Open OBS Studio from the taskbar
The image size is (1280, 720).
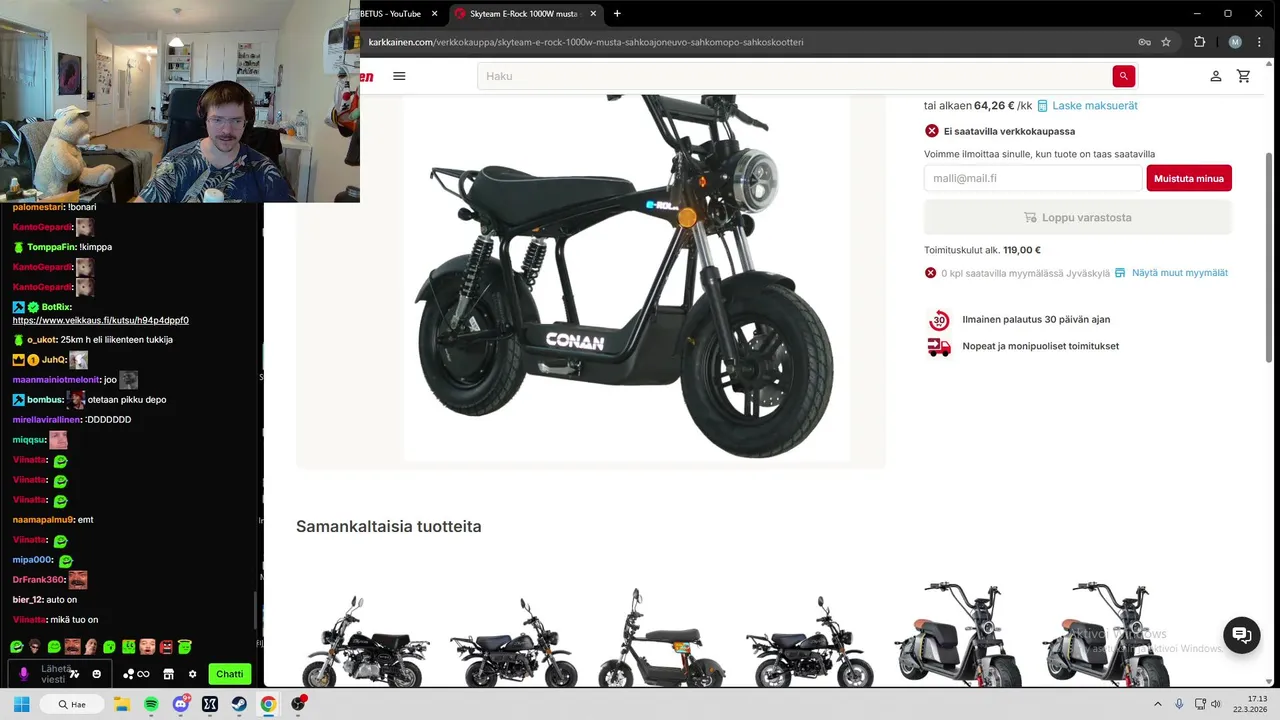pyautogui.click(x=298, y=704)
